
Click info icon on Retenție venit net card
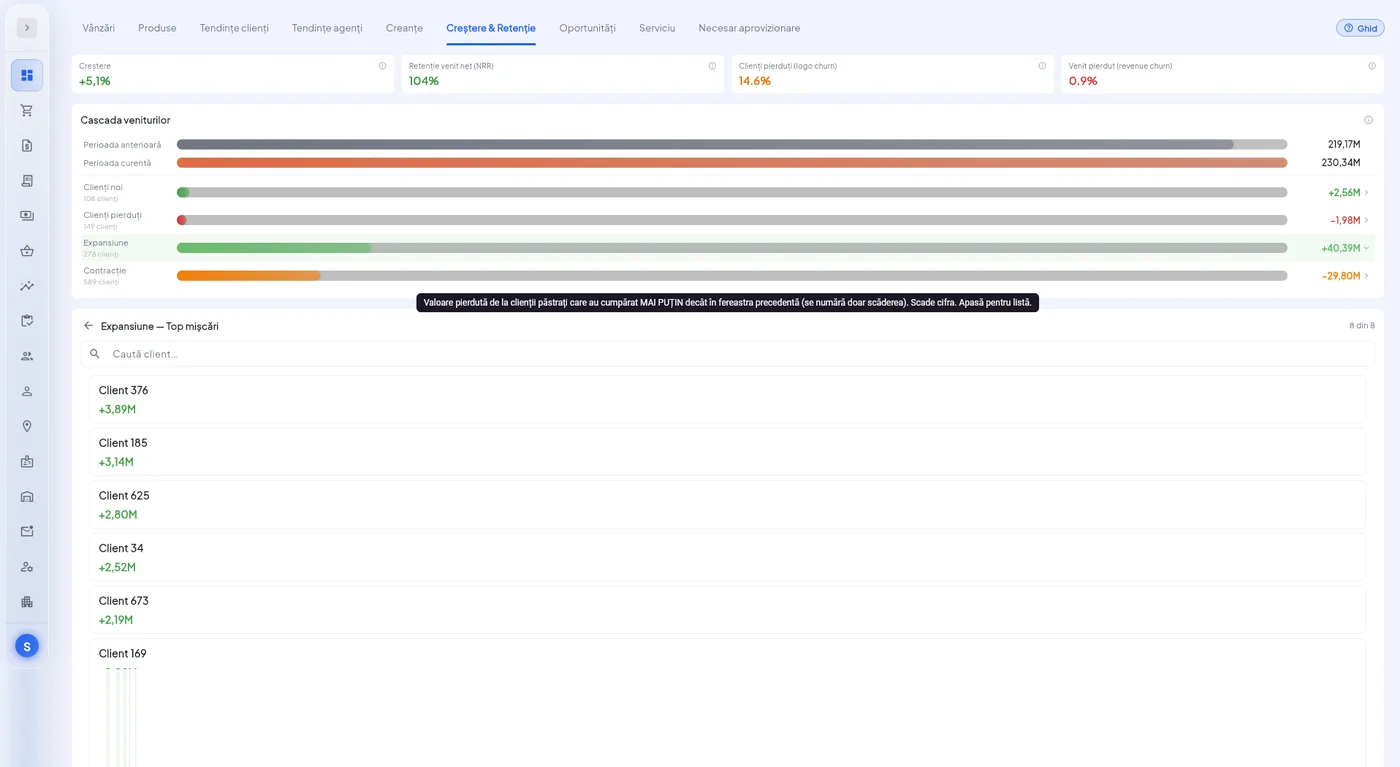(x=712, y=66)
